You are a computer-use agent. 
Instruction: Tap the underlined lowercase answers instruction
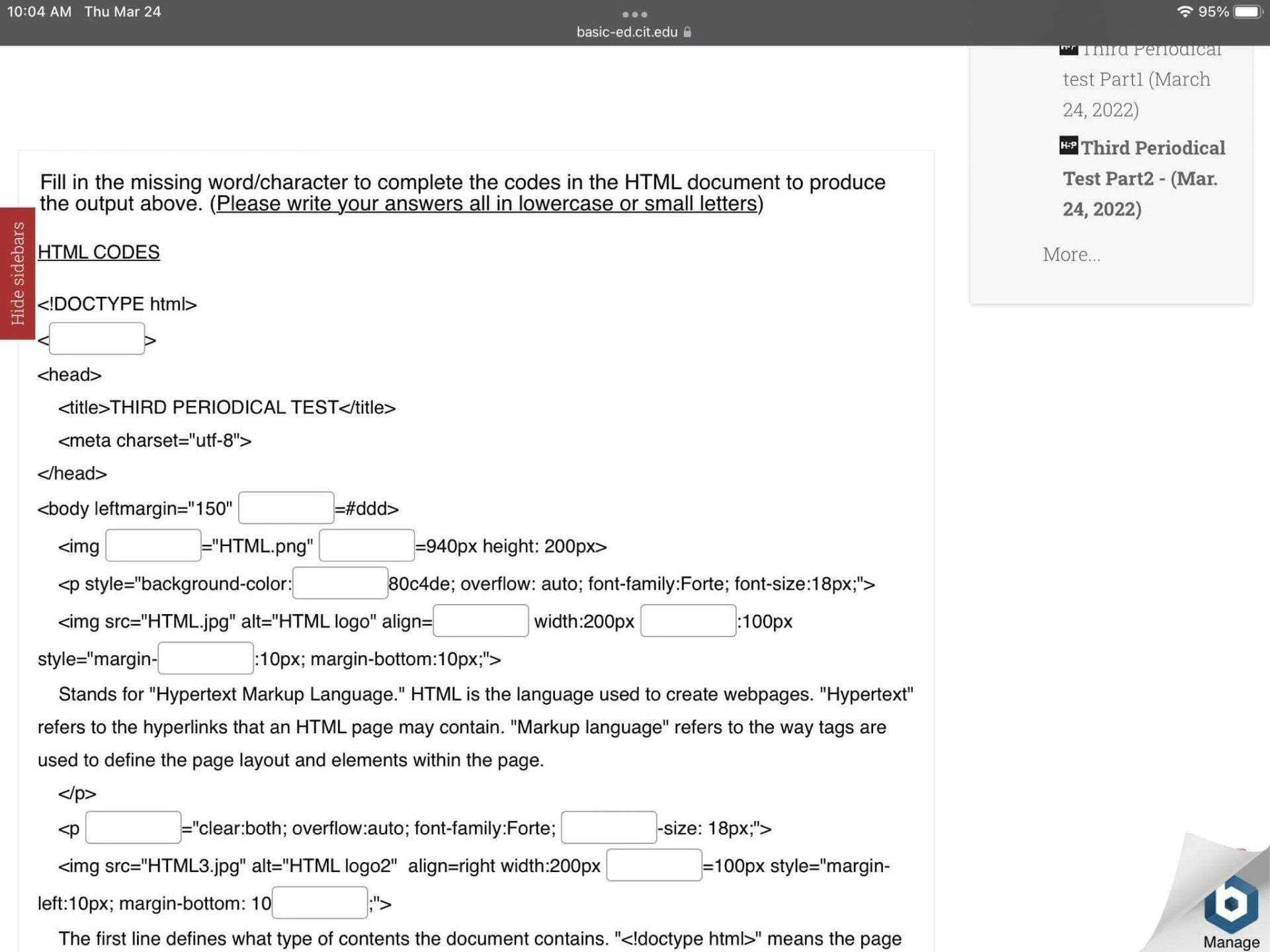pos(486,204)
